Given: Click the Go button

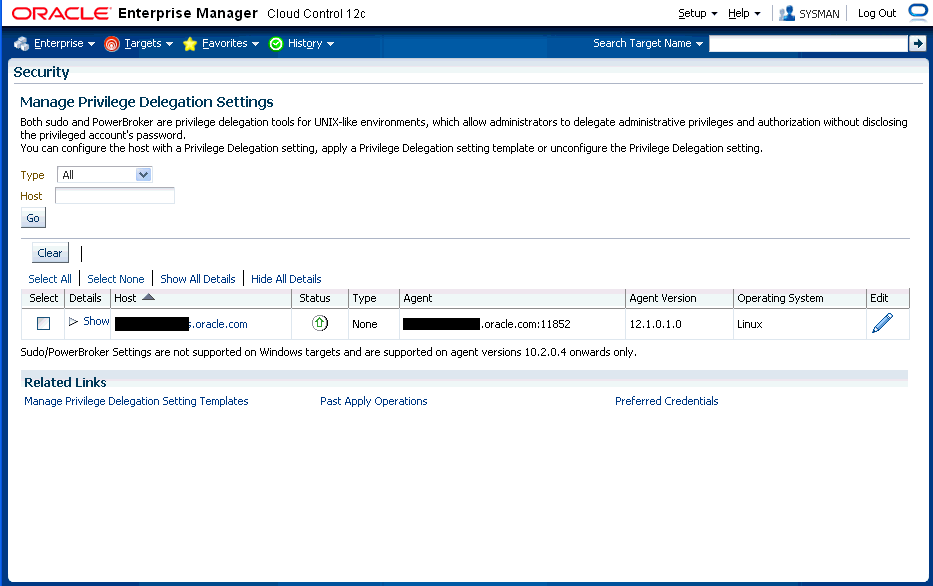Looking at the screenshot, I should [x=33, y=218].
